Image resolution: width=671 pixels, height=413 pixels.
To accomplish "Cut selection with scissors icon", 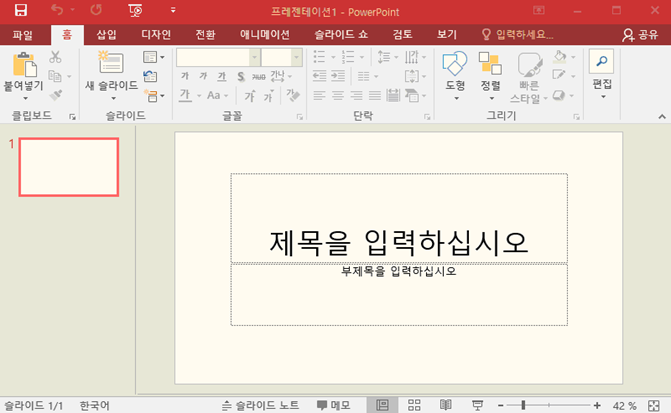I will click(55, 57).
